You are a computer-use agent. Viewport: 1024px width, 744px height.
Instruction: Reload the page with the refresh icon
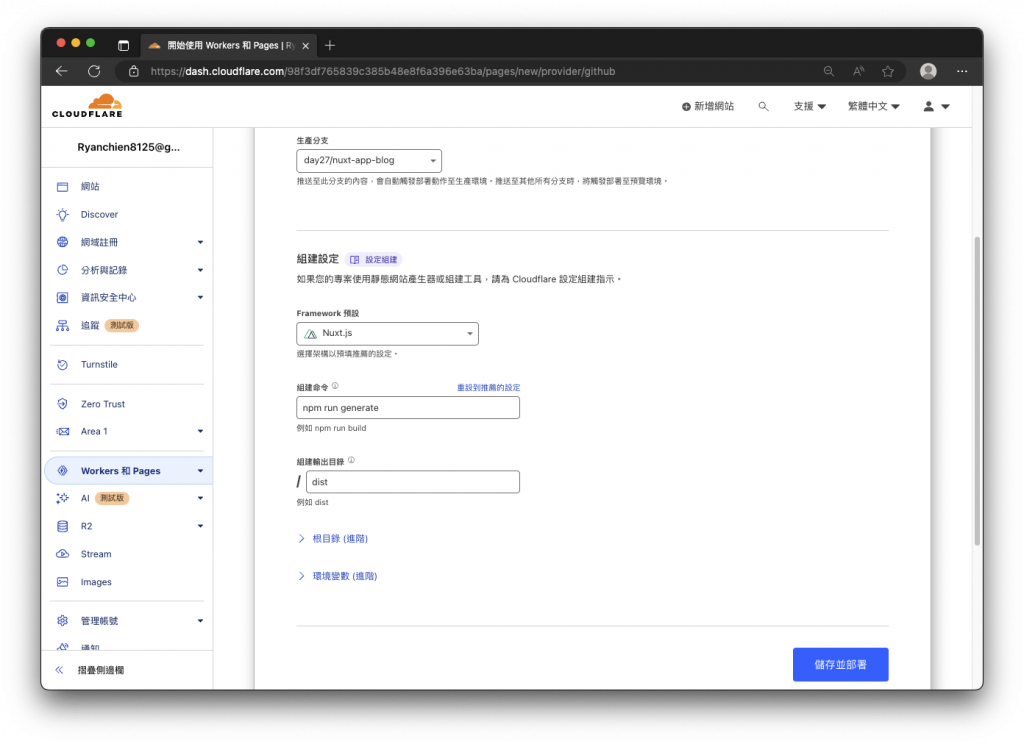pos(94,71)
